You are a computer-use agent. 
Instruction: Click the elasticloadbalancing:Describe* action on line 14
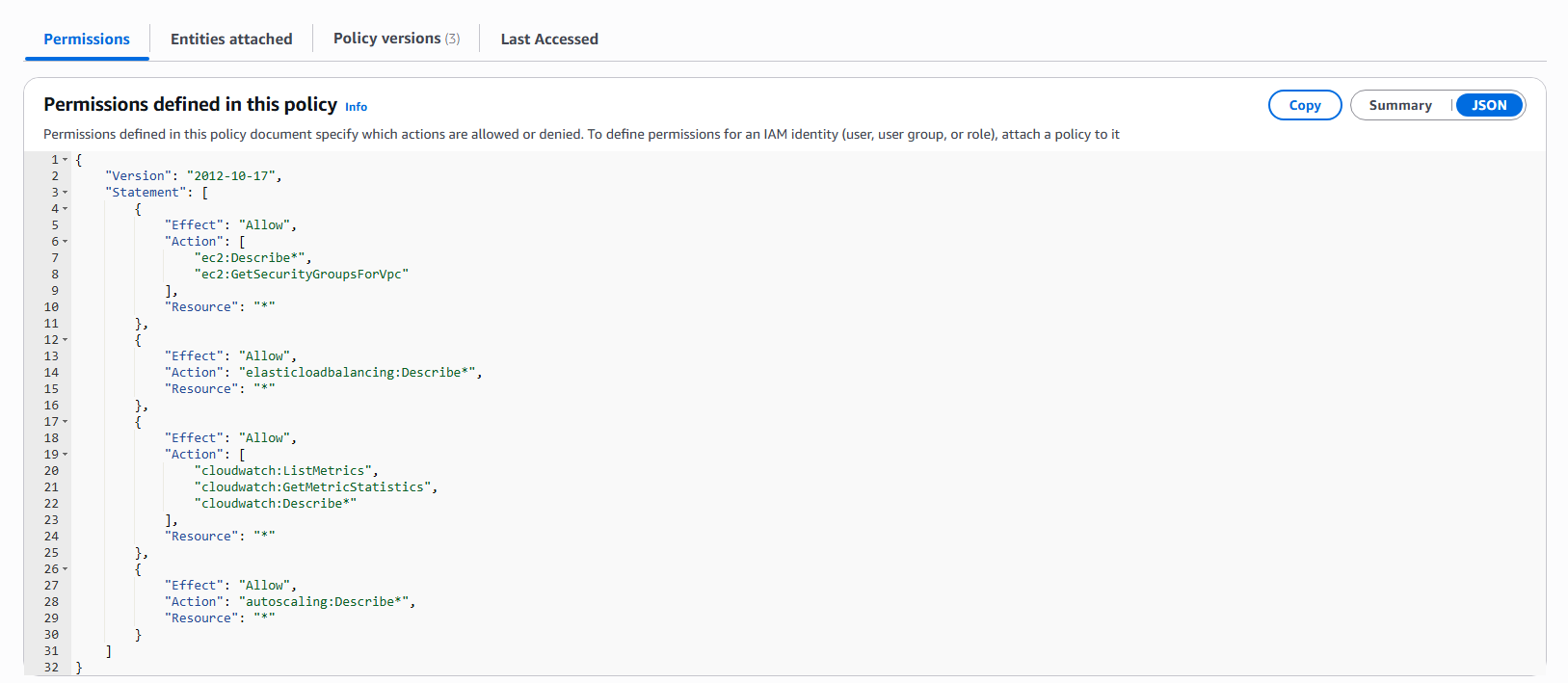359,372
